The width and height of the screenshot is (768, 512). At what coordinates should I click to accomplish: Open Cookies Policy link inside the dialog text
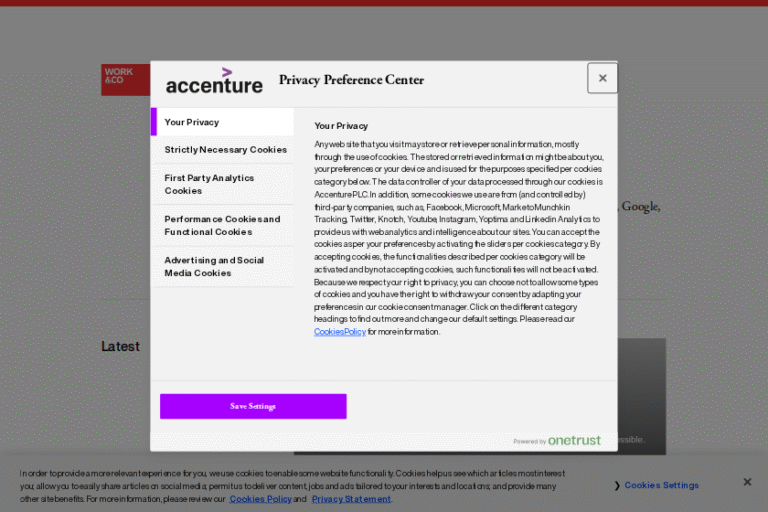click(x=340, y=332)
